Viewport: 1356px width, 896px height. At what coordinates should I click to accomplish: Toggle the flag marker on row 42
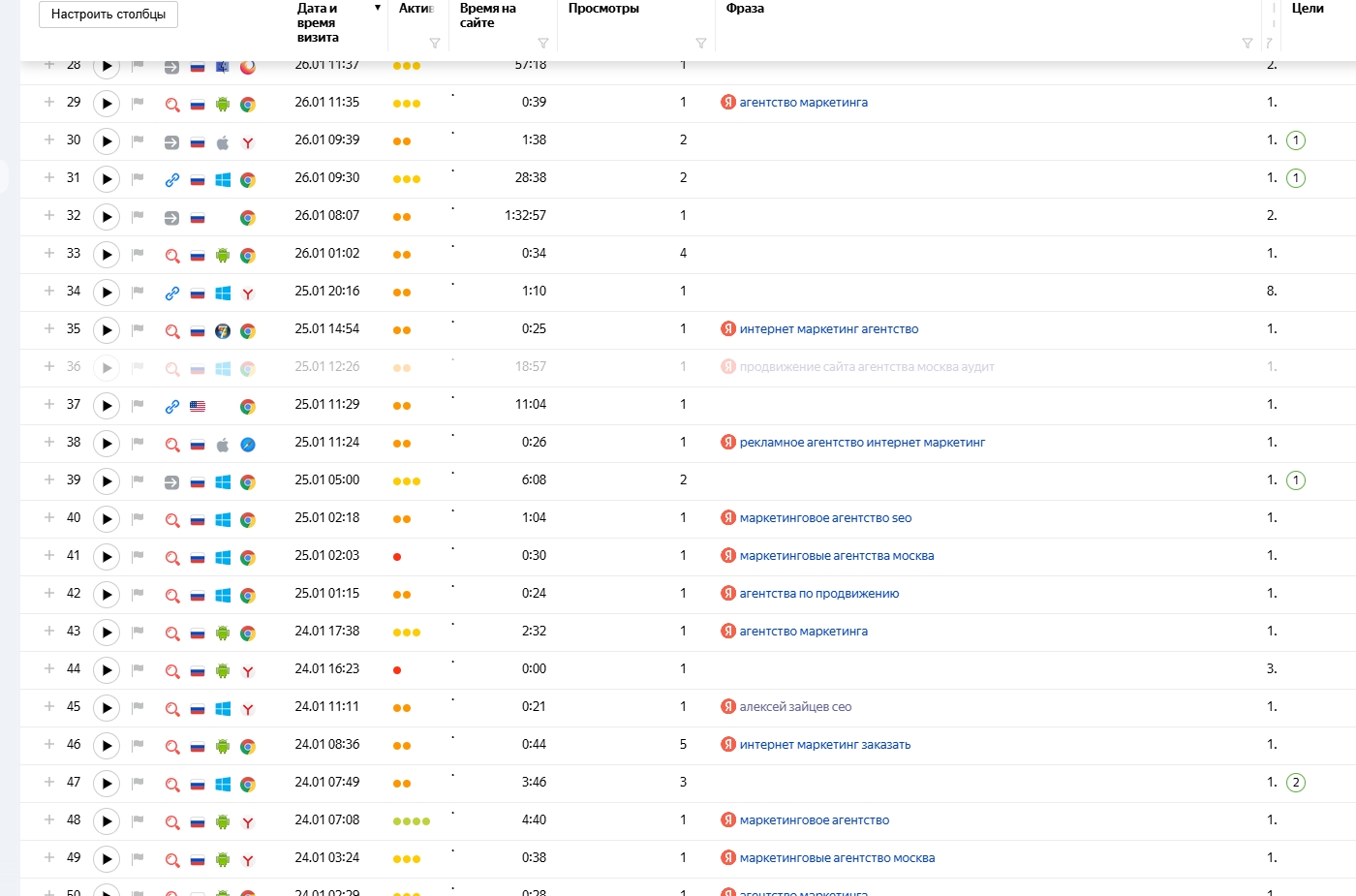click(138, 595)
